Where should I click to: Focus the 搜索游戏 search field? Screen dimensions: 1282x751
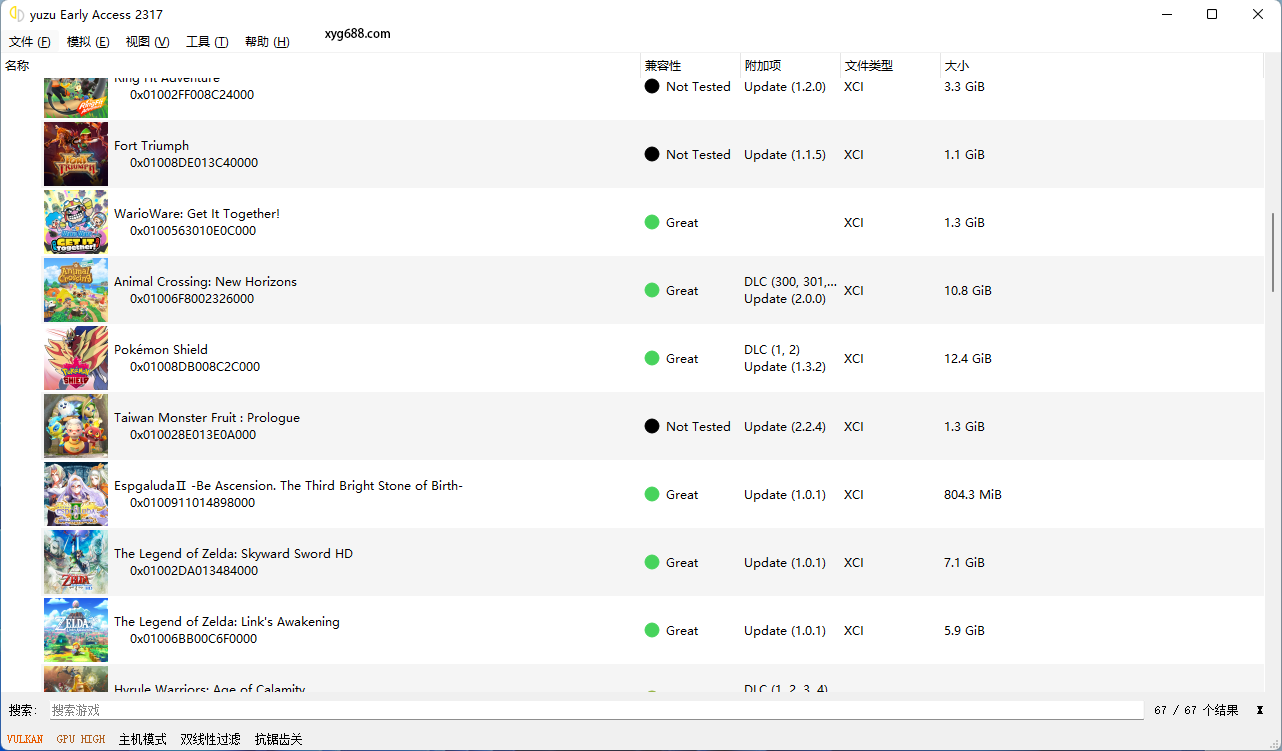coord(596,710)
